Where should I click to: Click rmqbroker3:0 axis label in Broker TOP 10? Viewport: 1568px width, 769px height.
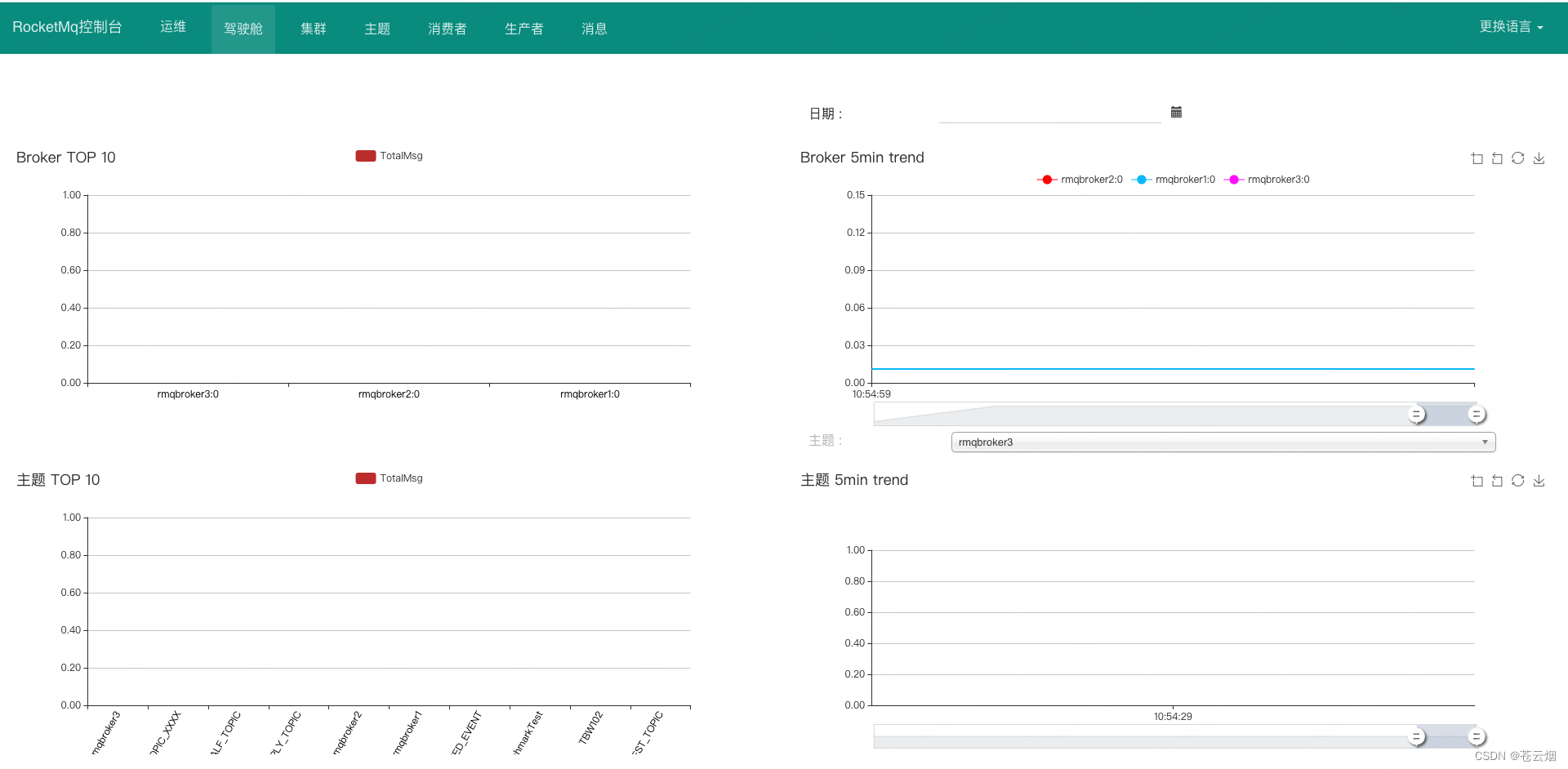point(188,394)
